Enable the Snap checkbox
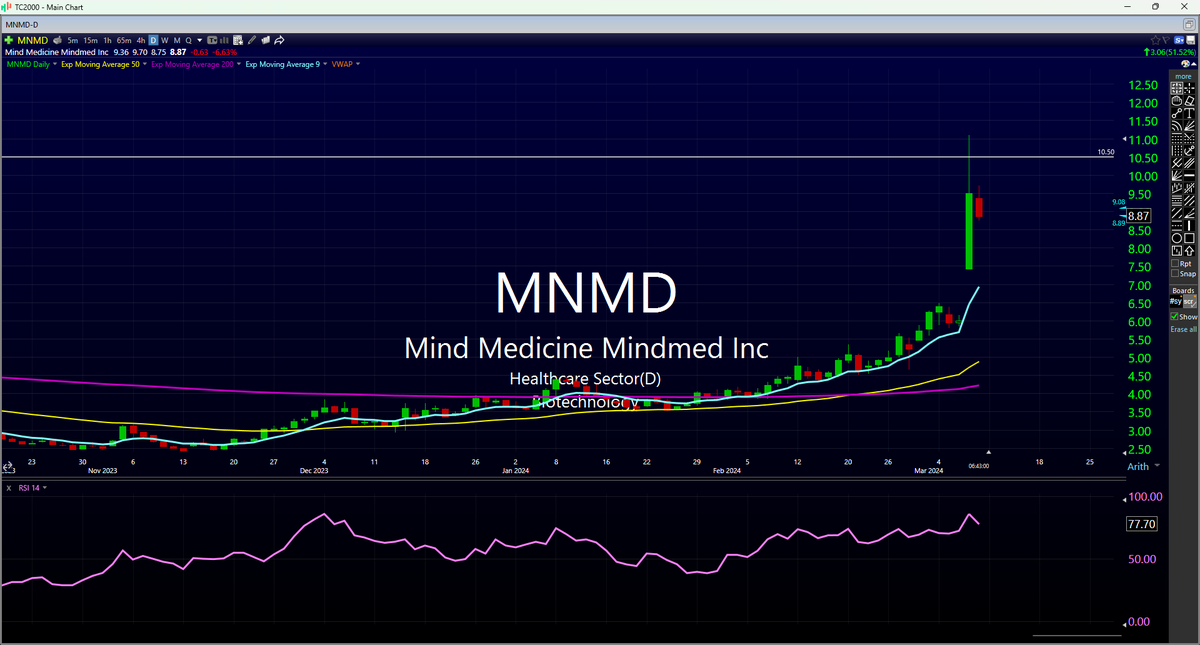The height and width of the screenshot is (645, 1200). [x=1175, y=273]
